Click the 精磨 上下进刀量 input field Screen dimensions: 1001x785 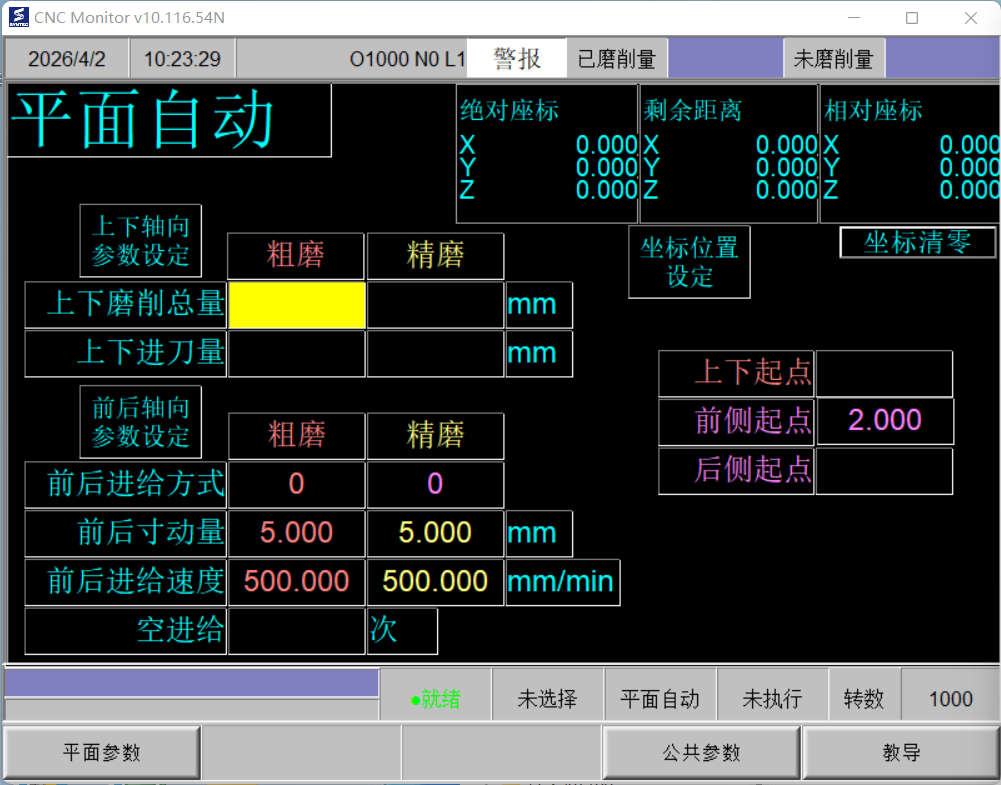(x=435, y=353)
